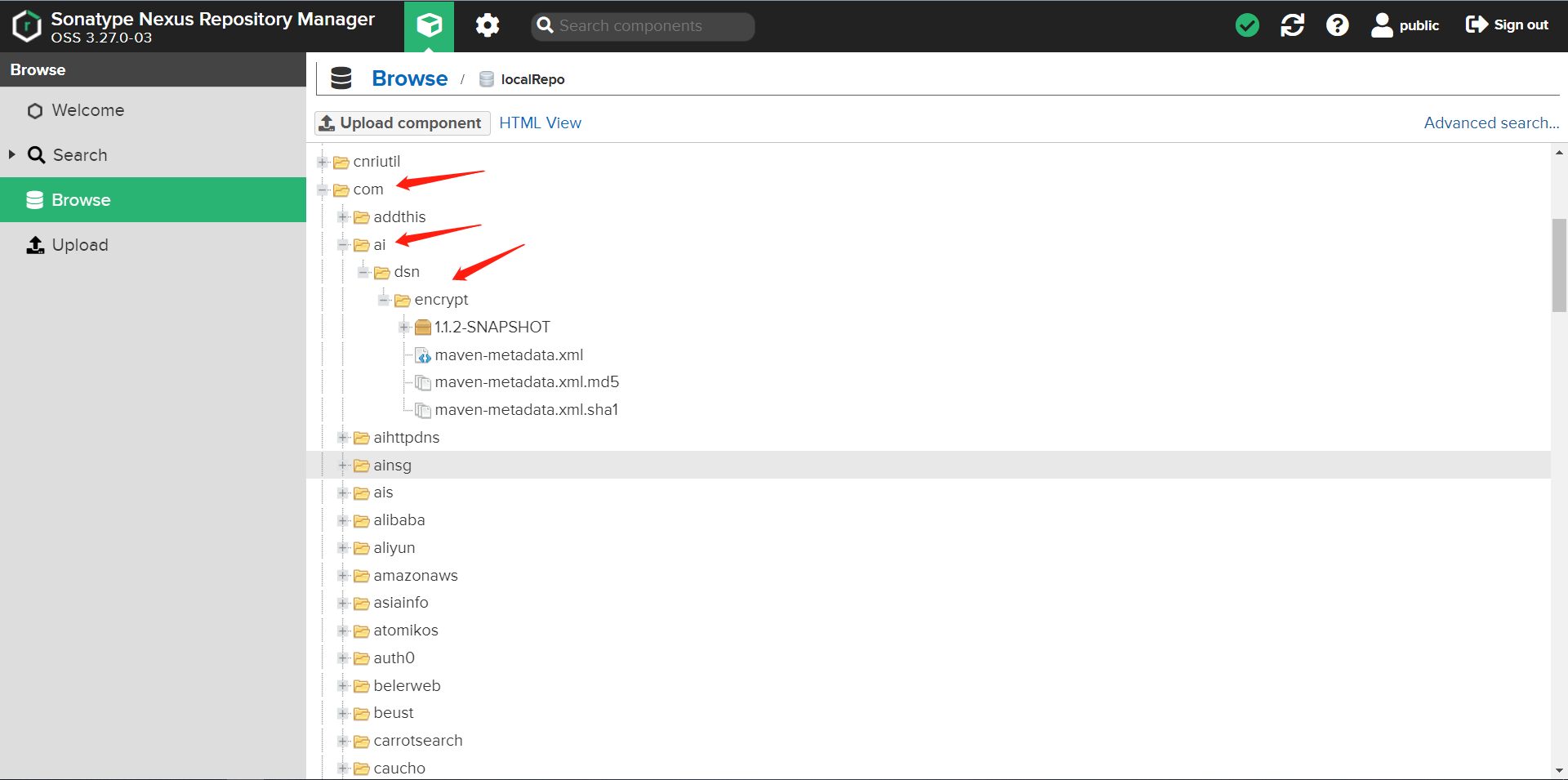
Task: Click the atomikos folder icon
Action: [362, 631]
